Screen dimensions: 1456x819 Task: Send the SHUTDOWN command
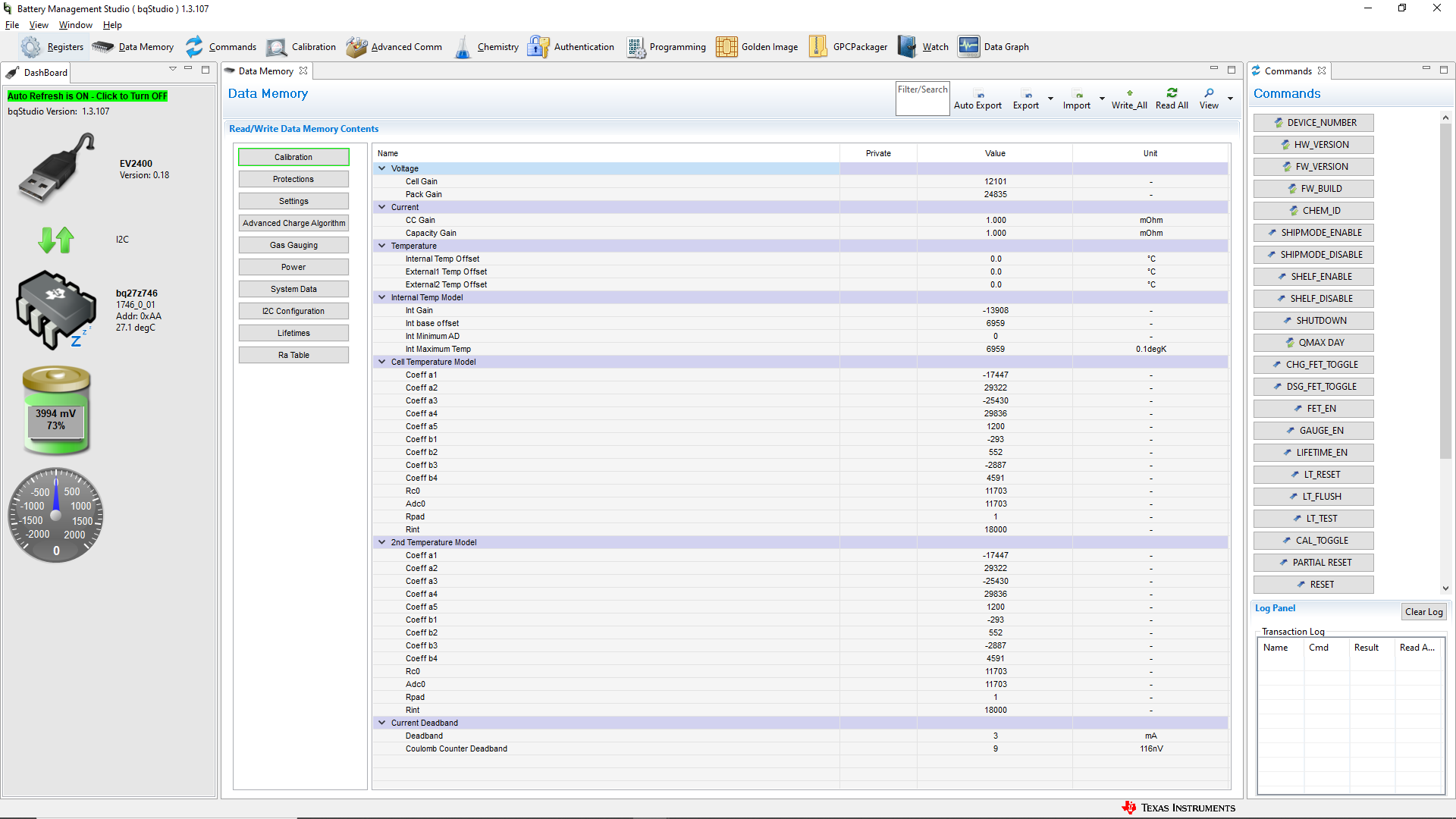tap(1313, 321)
